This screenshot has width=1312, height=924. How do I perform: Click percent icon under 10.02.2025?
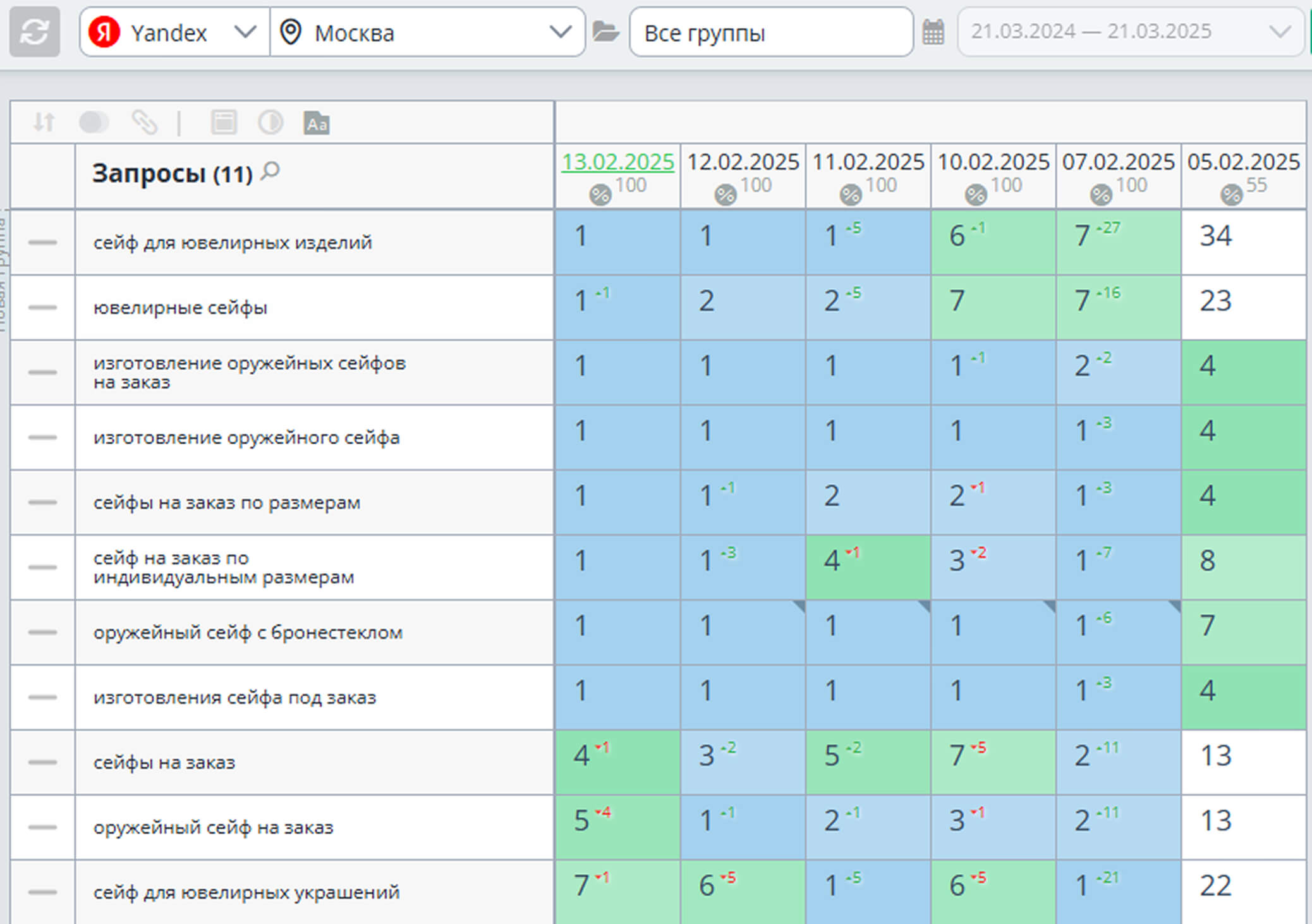[975, 194]
